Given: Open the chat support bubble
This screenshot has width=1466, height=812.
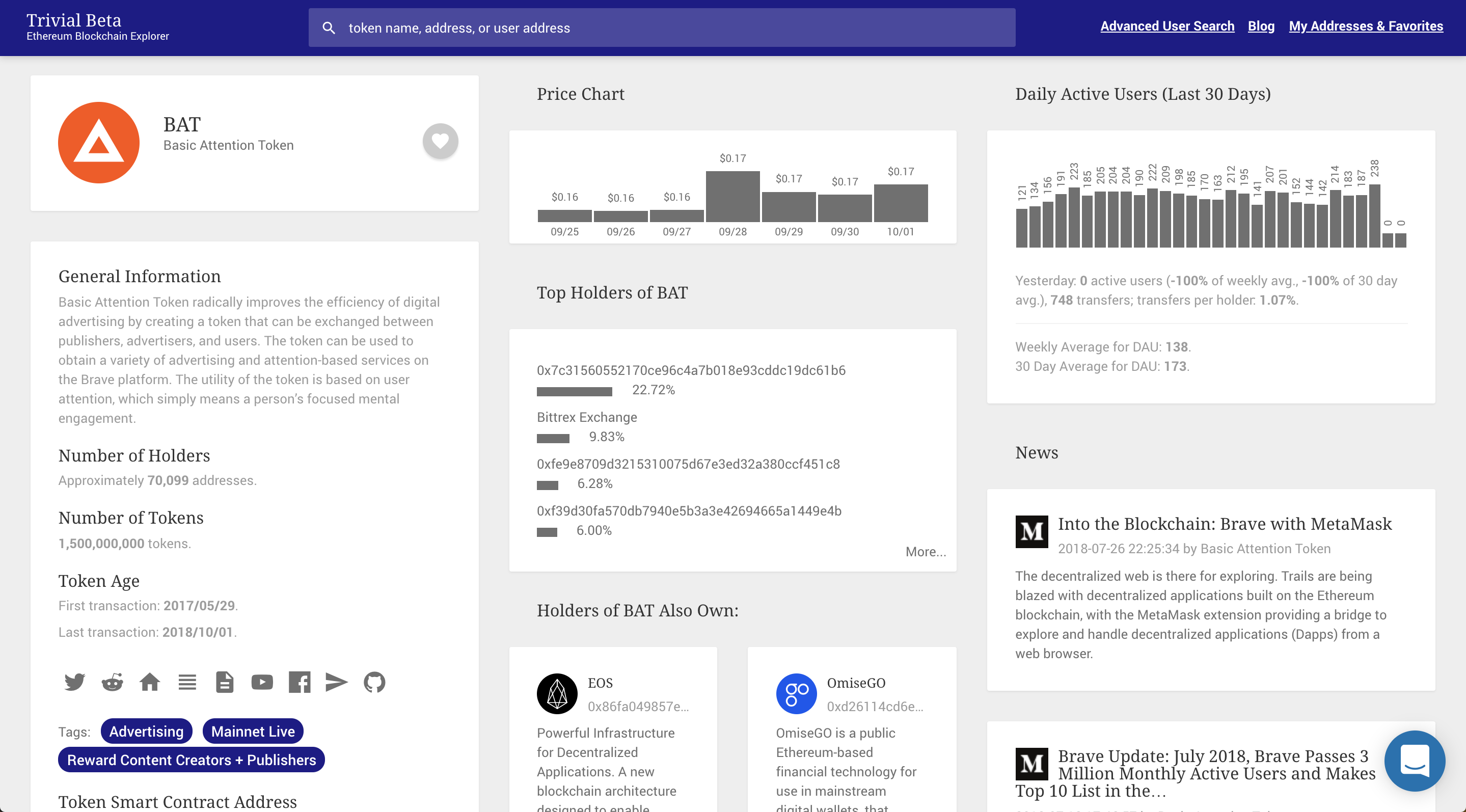Looking at the screenshot, I should click(1414, 760).
